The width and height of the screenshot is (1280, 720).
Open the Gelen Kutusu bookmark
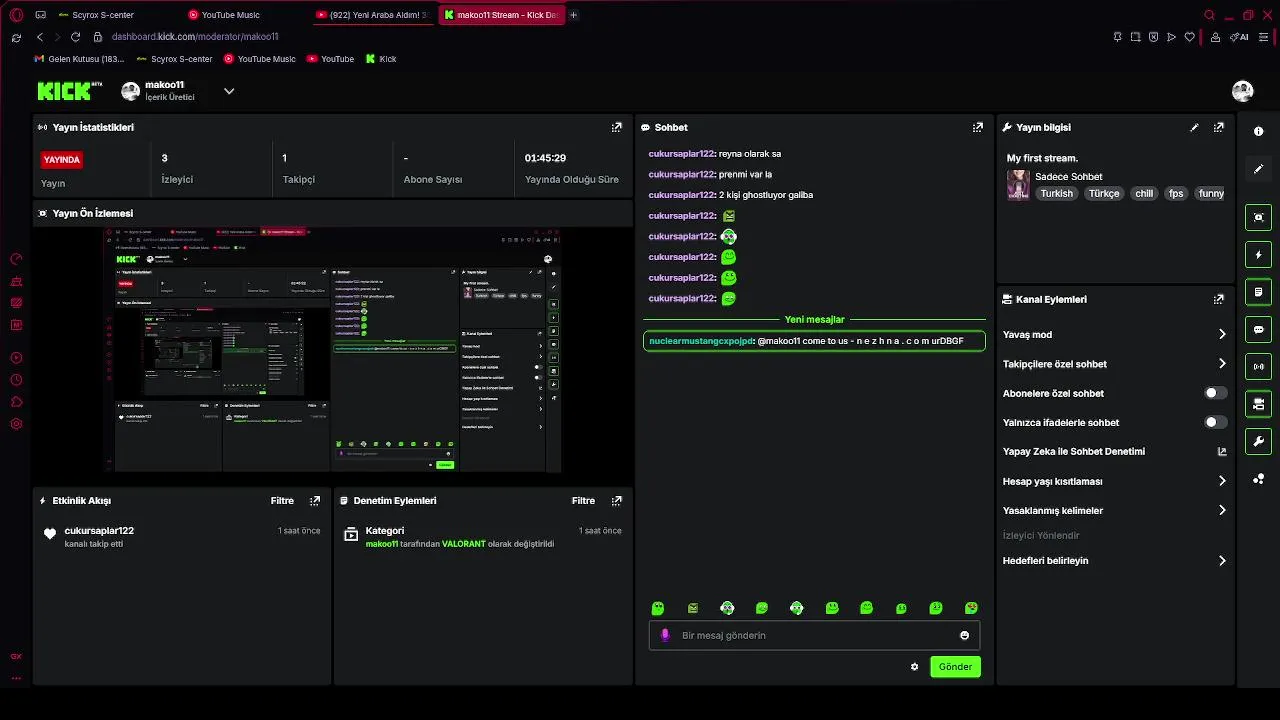(x=78, y=59)
